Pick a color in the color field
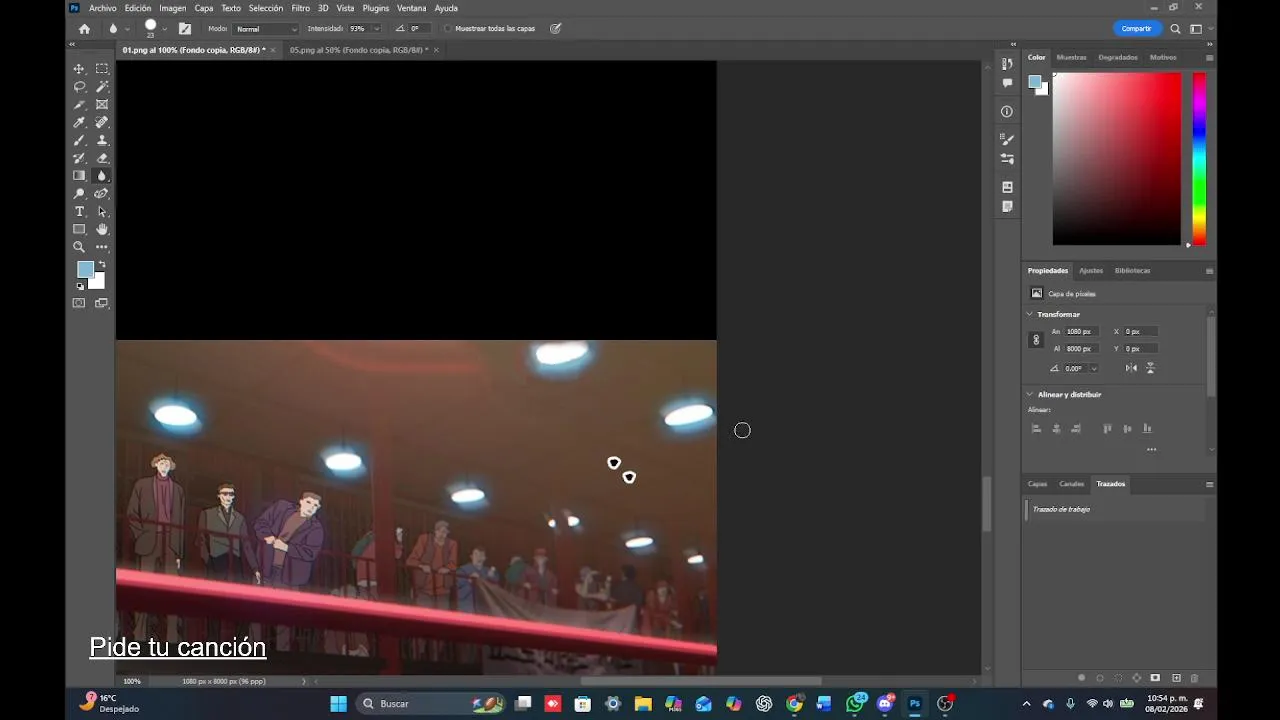The image size is (1280, 720). pos(1116,158)
